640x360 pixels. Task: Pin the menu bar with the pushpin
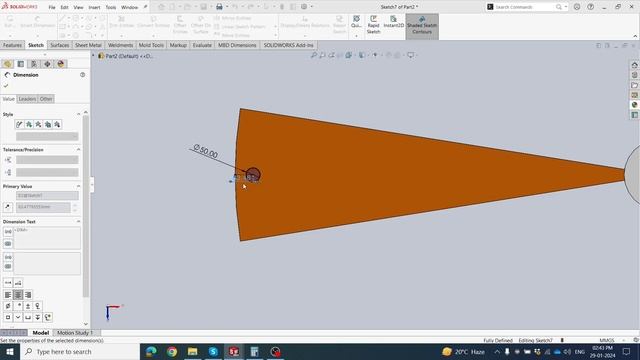(x=145, y=7)
